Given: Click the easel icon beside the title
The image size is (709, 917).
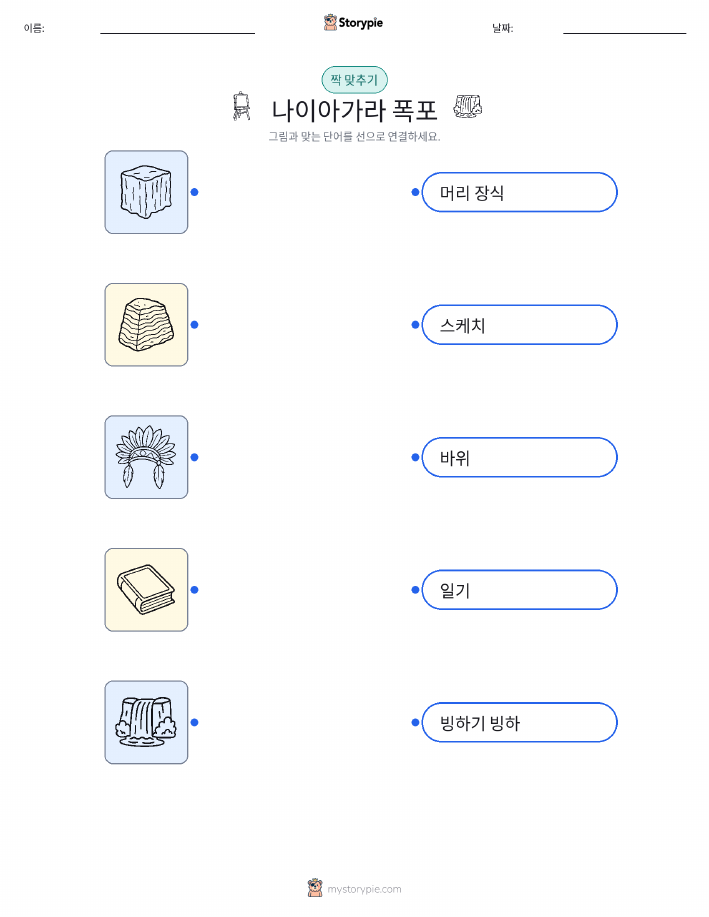Looking at the screenshot, I should tap(242, 106).
